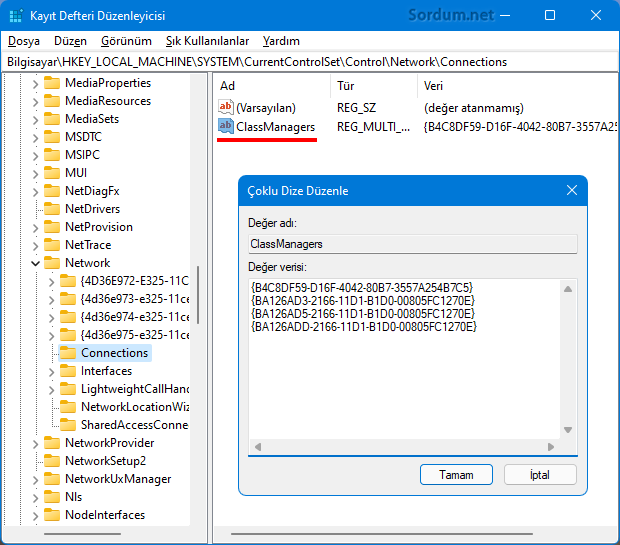Click the Interfaces folder icon
This screenshot has height=545, width=620.
68,371
